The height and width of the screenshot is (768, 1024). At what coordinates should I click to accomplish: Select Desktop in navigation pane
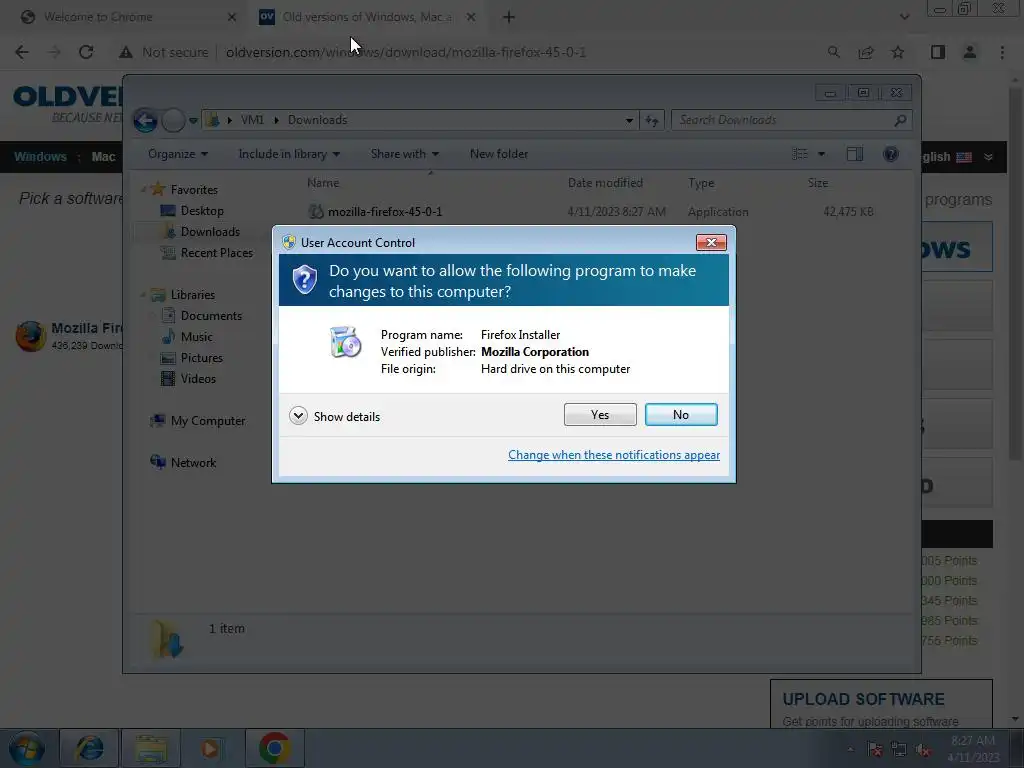tap(202, 211)
